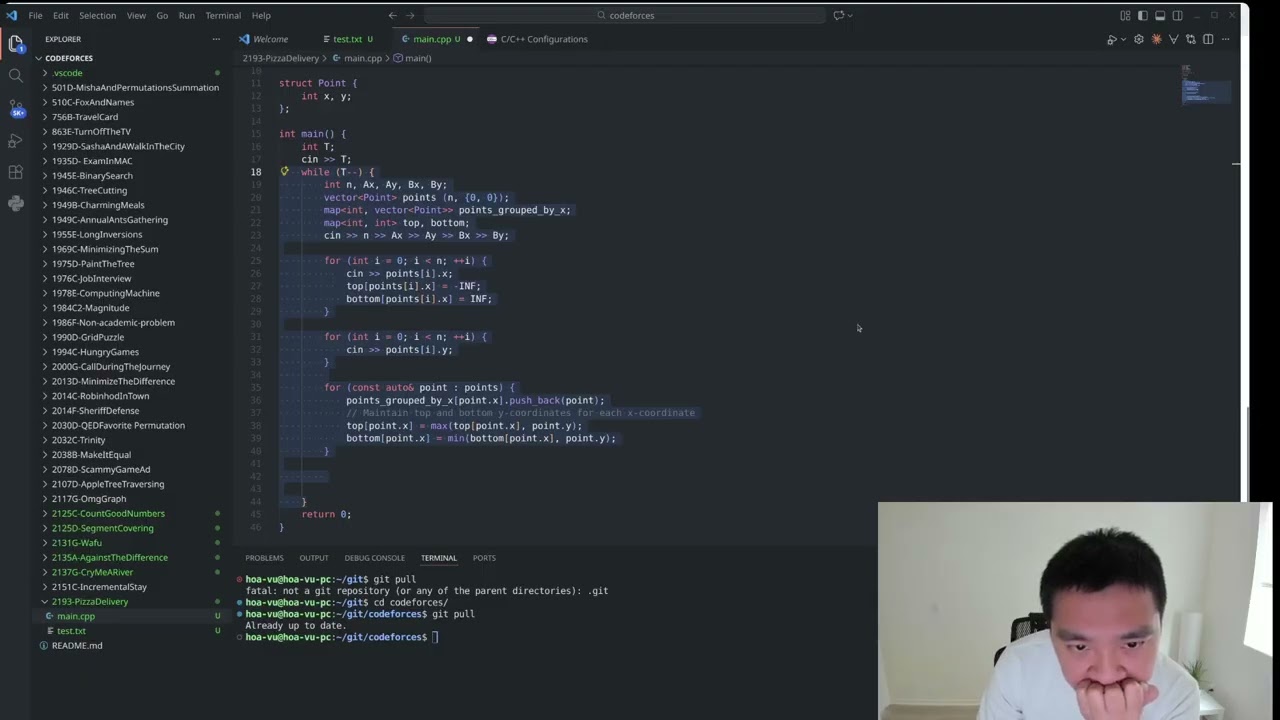
Task: Open the View menu
Action: 136,15
